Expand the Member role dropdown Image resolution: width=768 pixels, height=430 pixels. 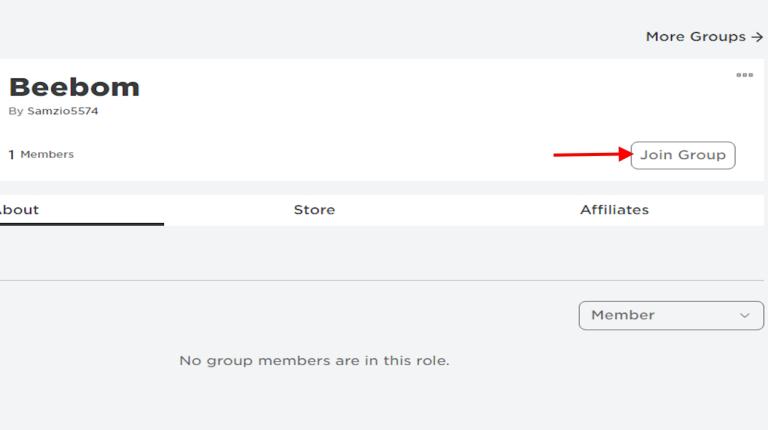(670, 315)
